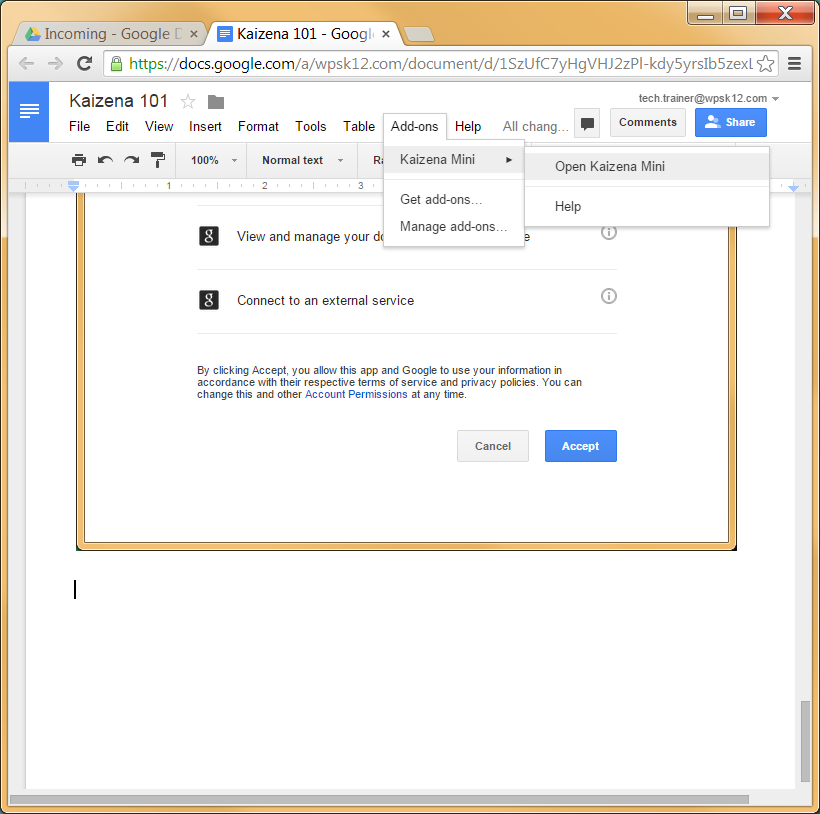The image size is (820, 814).
Task: Click the horizontal scrollbar thumb
Action: [x=379, y=800]
